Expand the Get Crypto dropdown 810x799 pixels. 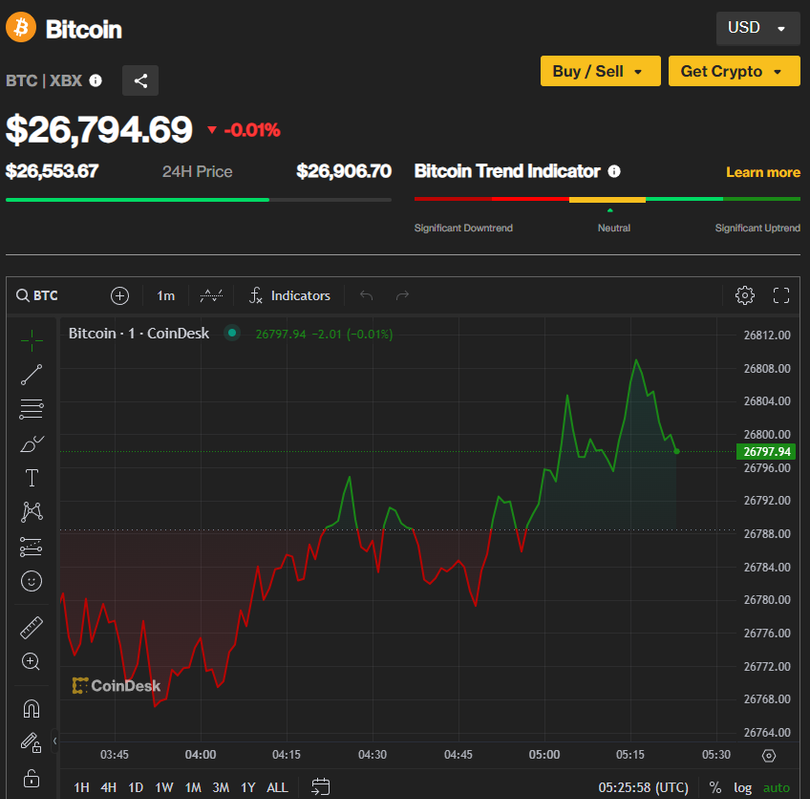[734, 71]
